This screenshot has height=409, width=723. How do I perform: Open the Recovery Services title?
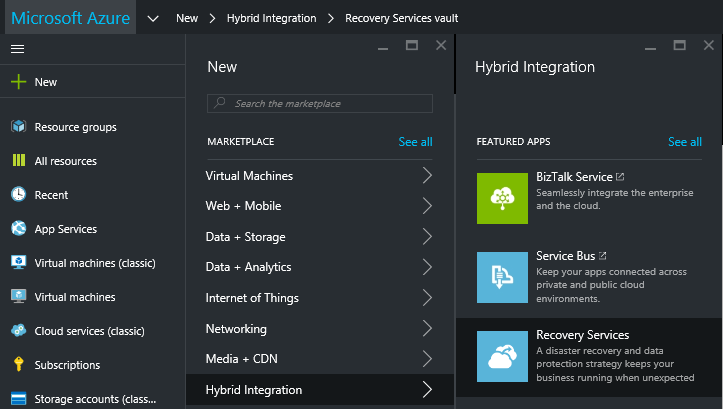[582, 335]
